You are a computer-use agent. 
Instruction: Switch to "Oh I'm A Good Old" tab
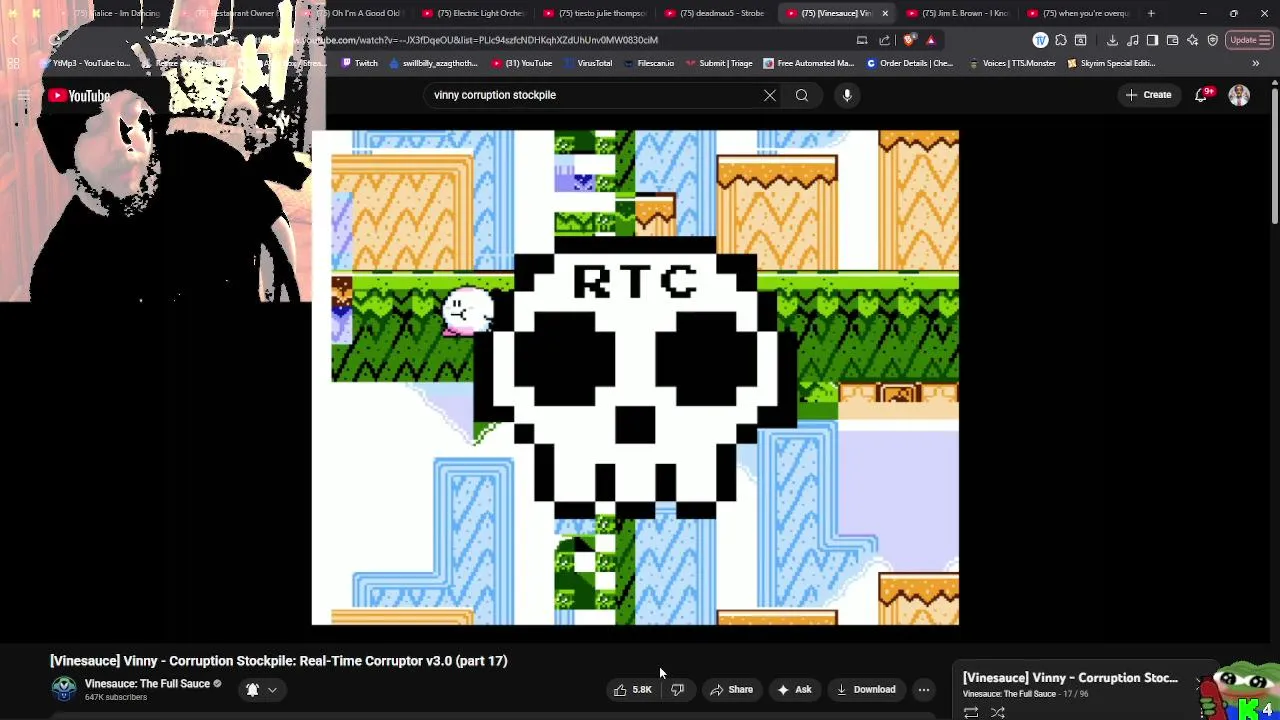(356, 13)
